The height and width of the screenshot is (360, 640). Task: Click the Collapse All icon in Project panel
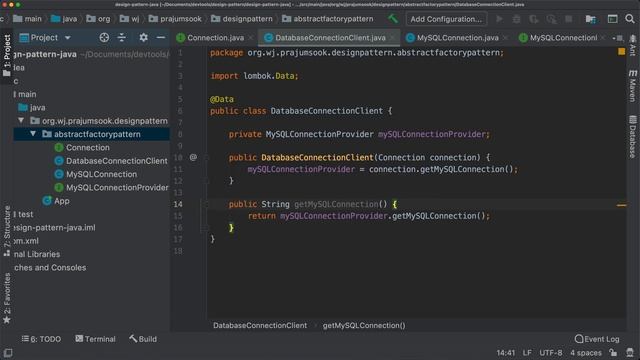pos(122,38)
